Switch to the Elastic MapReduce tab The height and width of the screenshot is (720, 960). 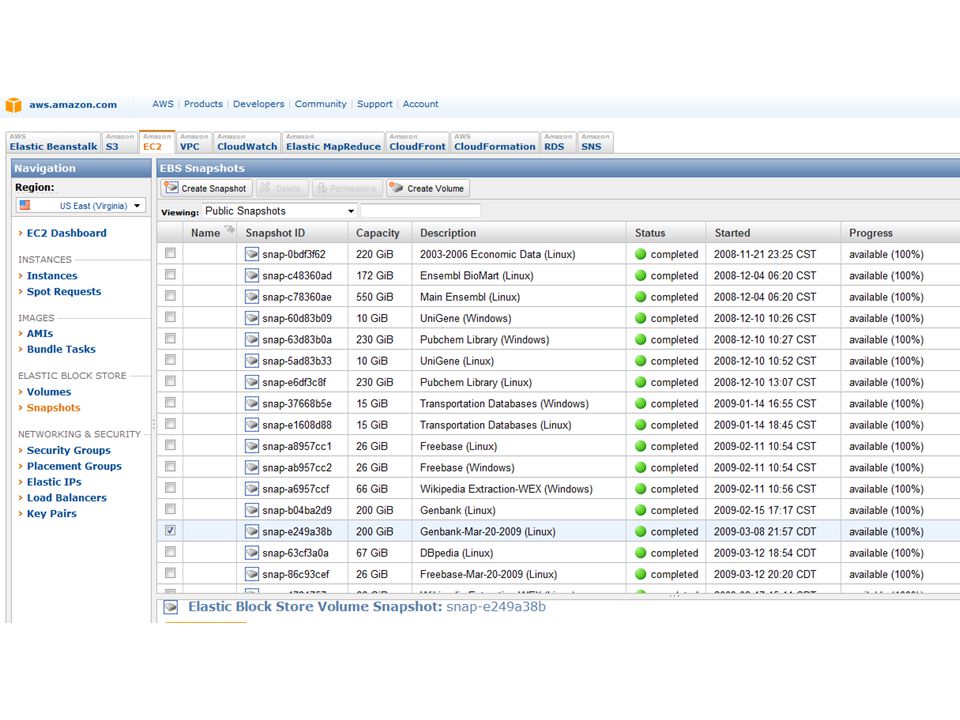pyautogui.click(x=333, y=143)
